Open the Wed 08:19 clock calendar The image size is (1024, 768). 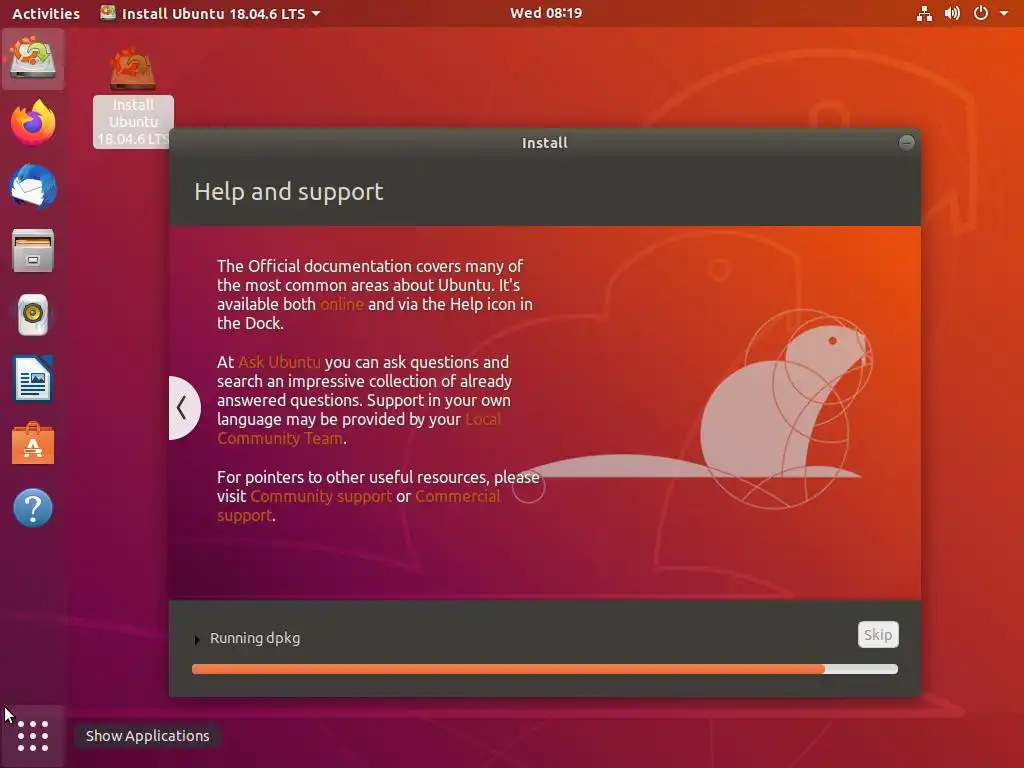click(545, 13)
